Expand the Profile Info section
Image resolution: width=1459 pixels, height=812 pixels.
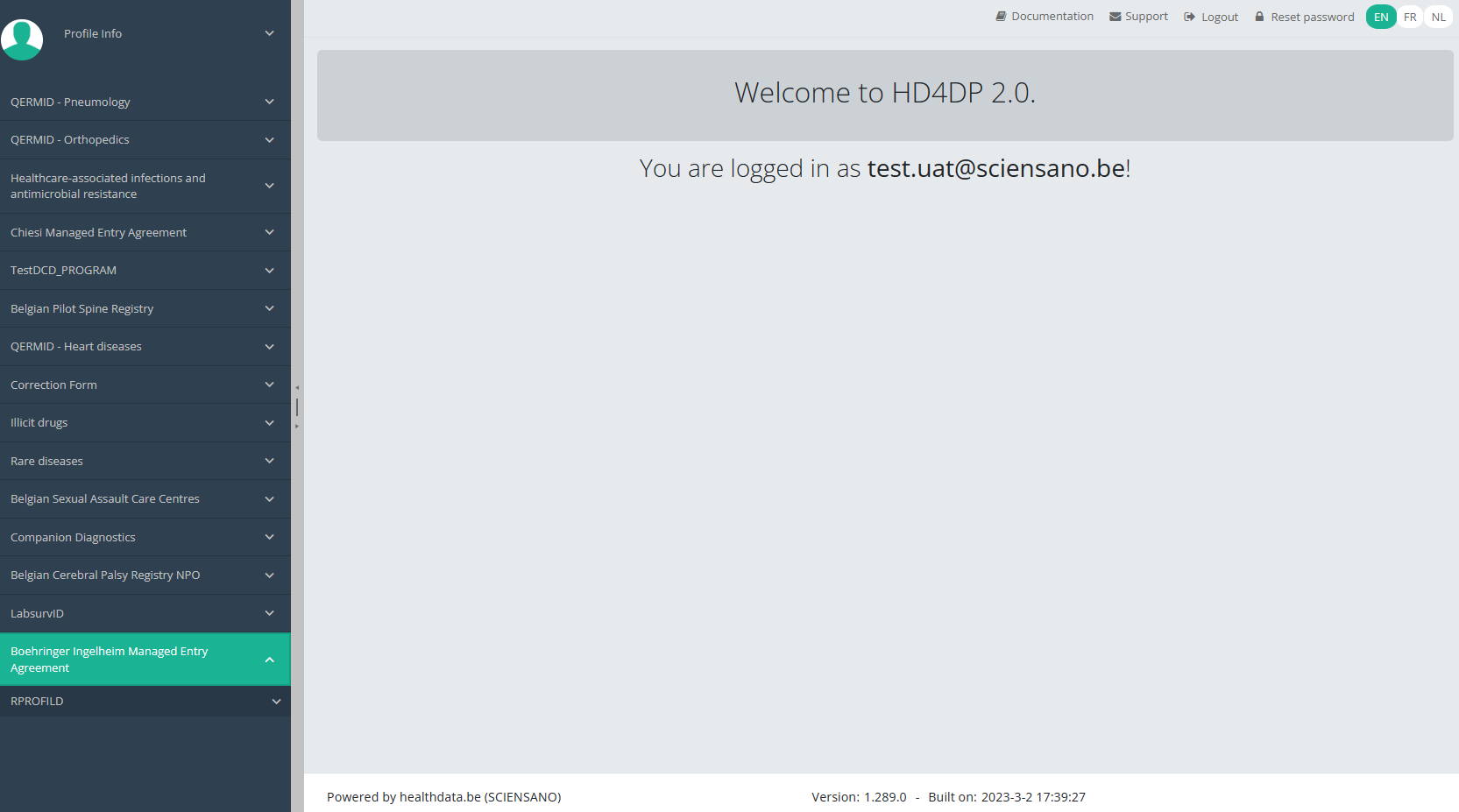(x=269, y=33)
